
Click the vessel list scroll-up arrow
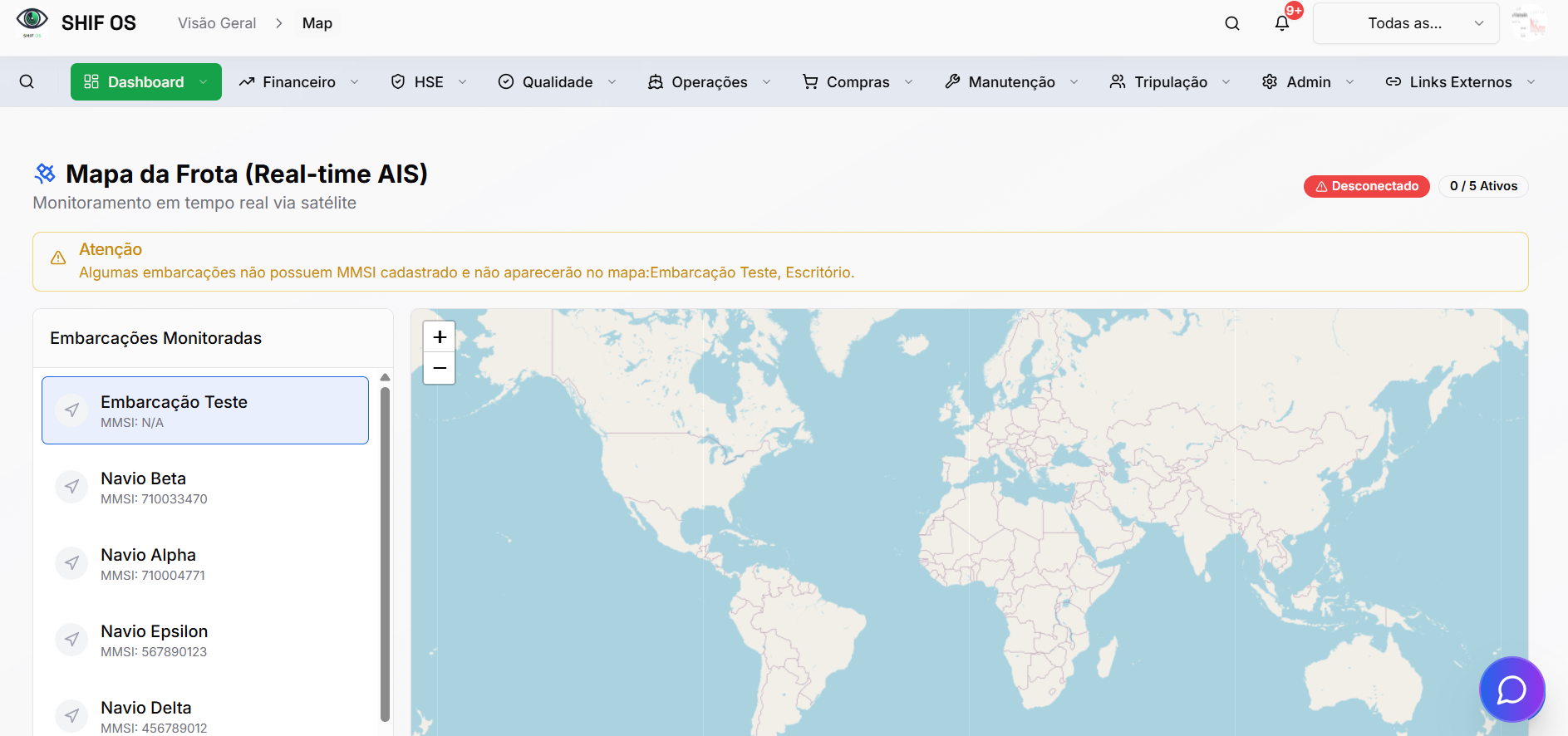tap(385, 377)
